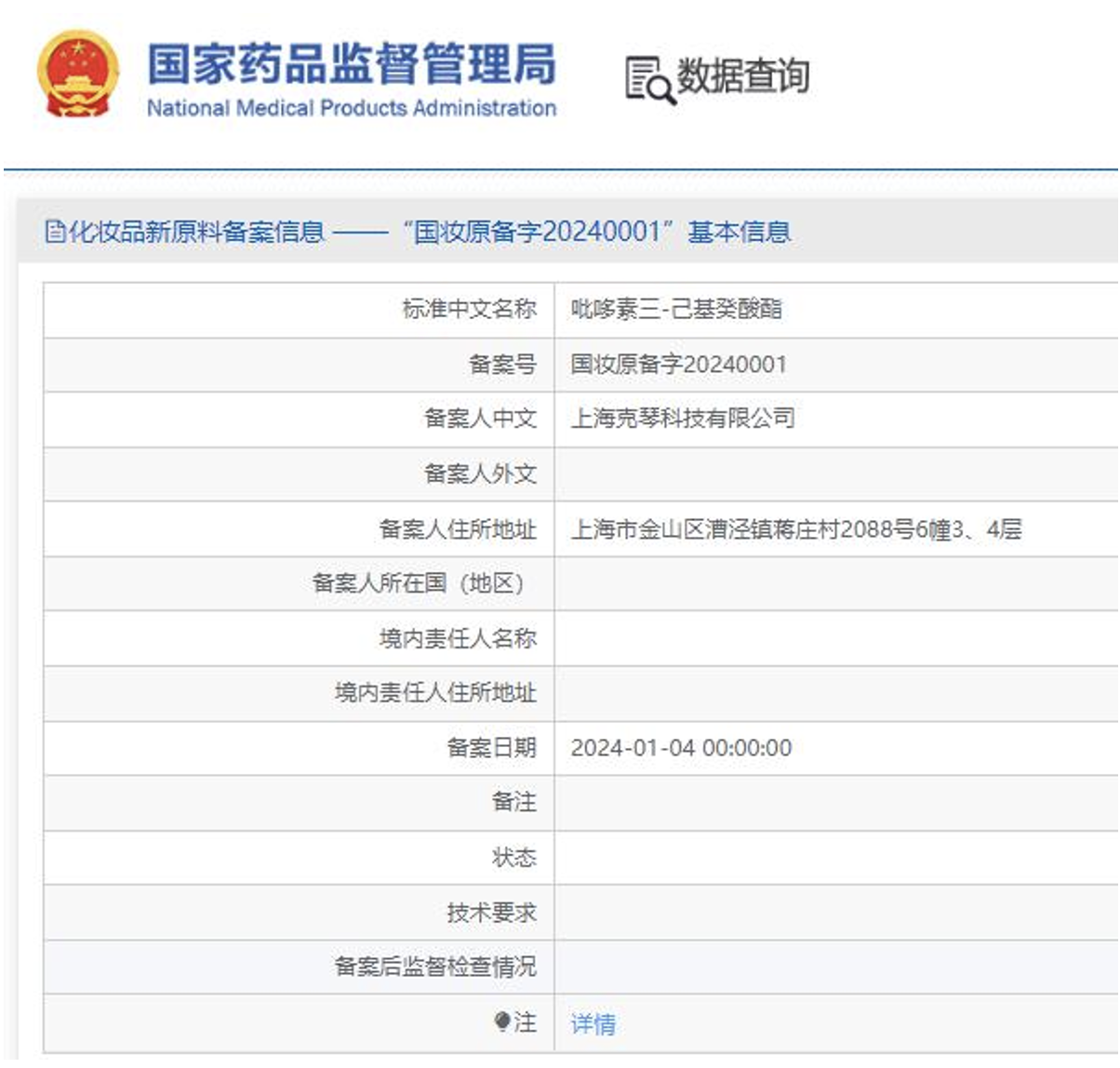This screenshot has height=1068, width=1120.
Task: Click the 备案人中文 label
Action: coord(480,419)
